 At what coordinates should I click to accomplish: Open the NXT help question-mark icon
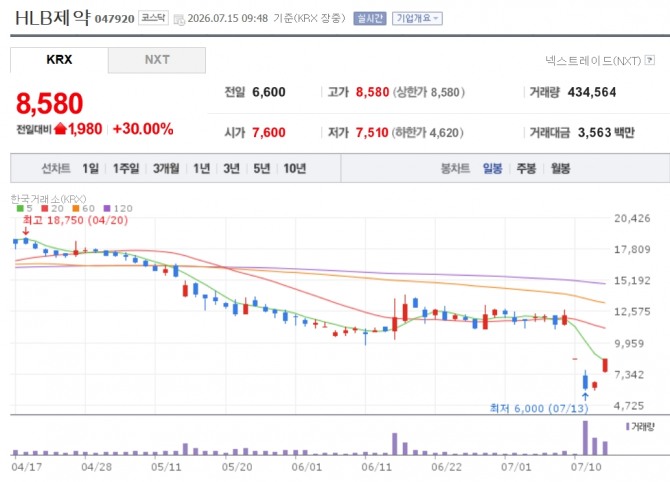click(649, 60)
